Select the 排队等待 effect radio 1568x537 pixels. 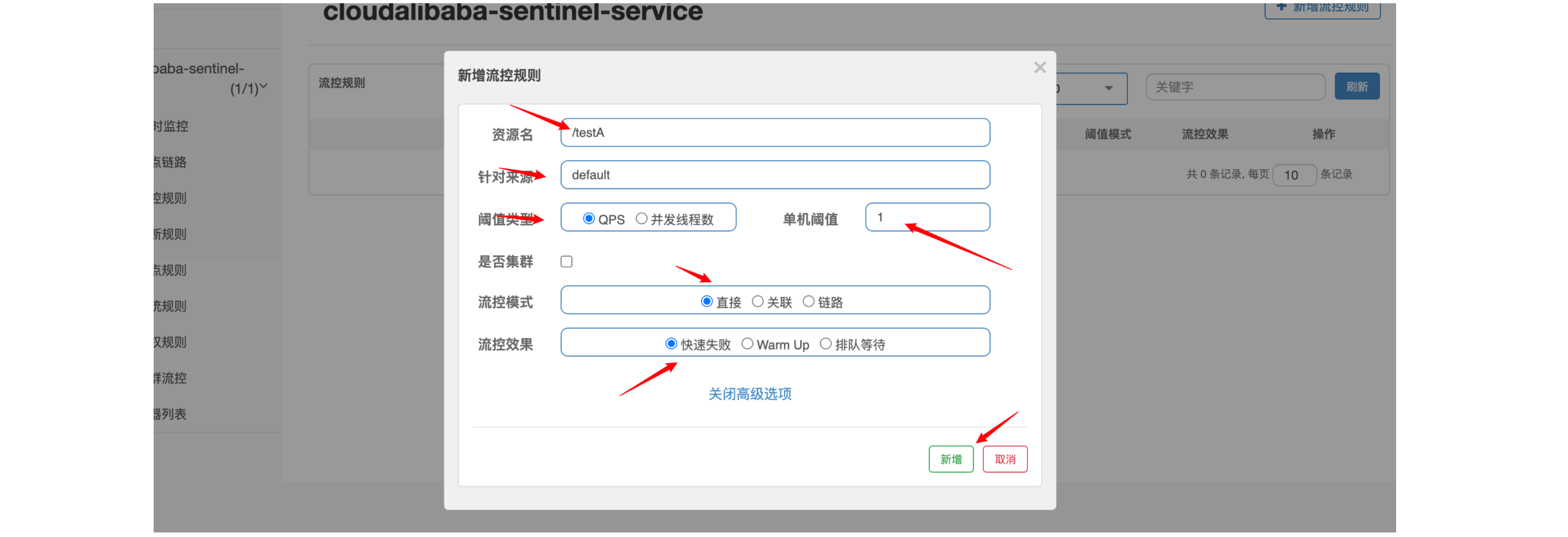(826, 344)
